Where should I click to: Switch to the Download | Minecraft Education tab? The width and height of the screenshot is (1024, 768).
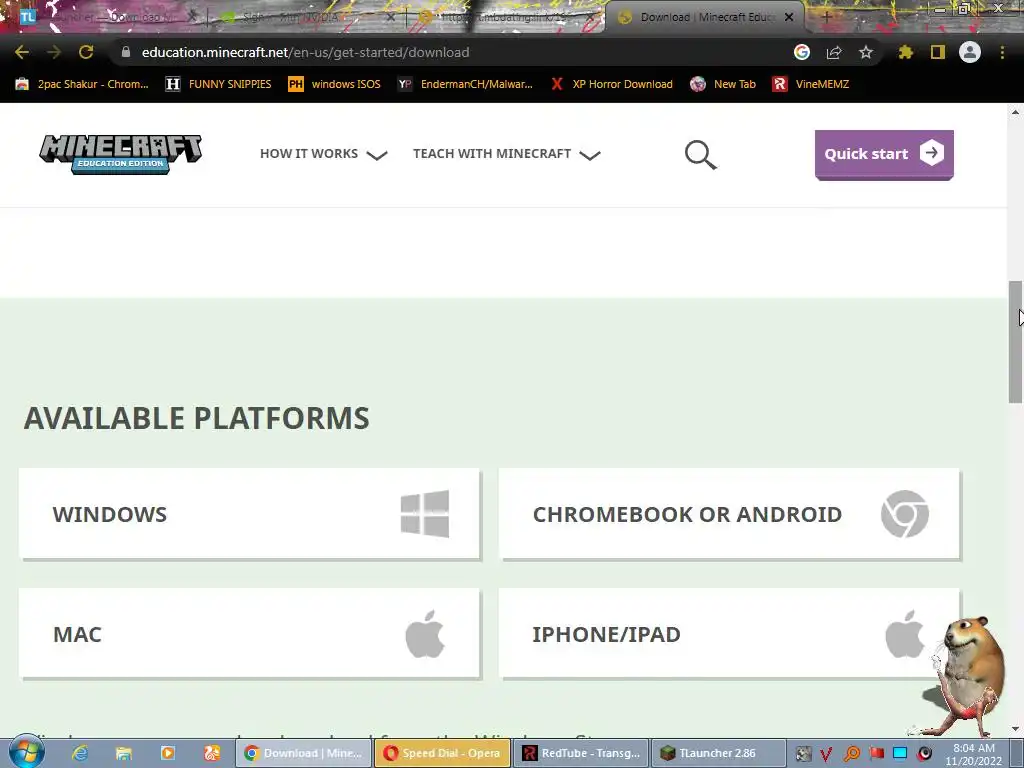click(705, 17)
